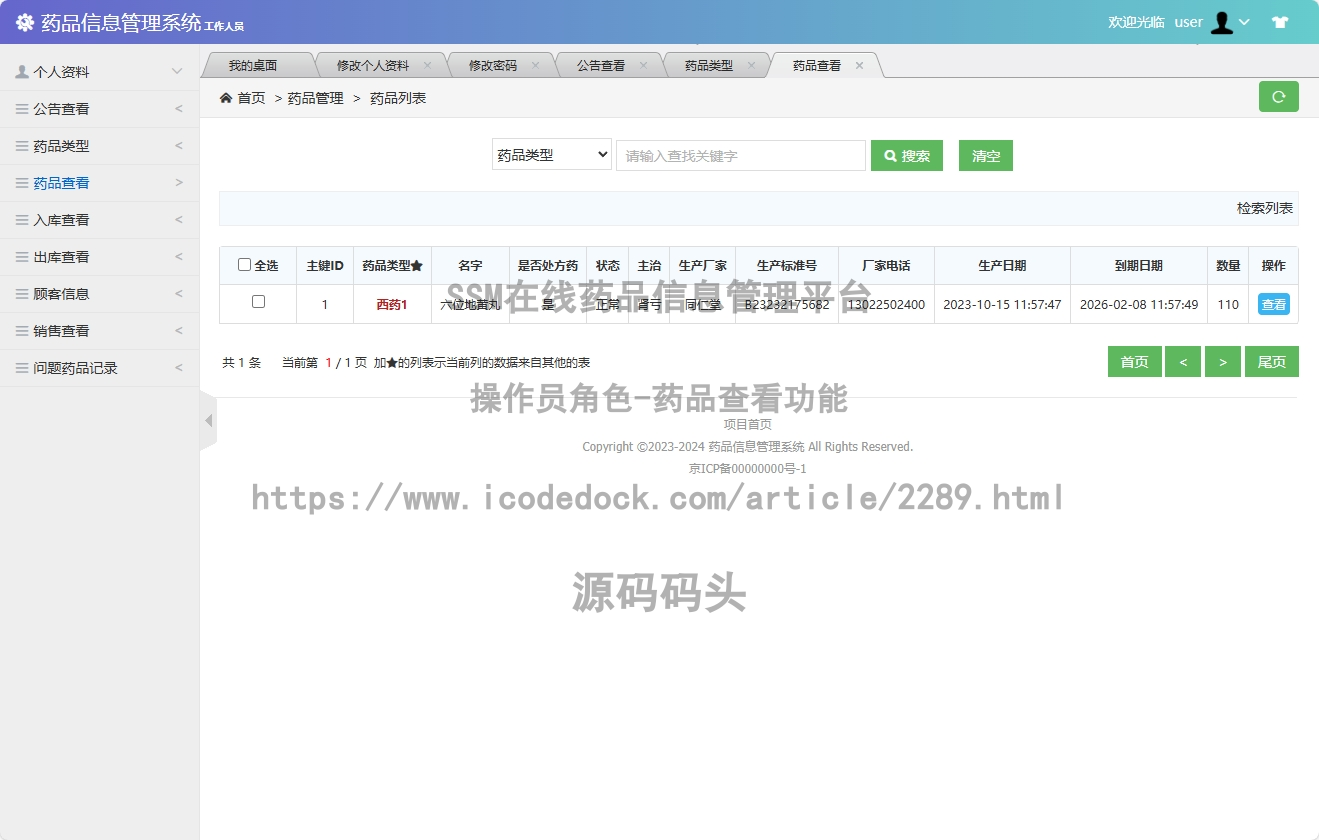Expand the 公告查看 sidebar arrow

(x=179, y=109)
